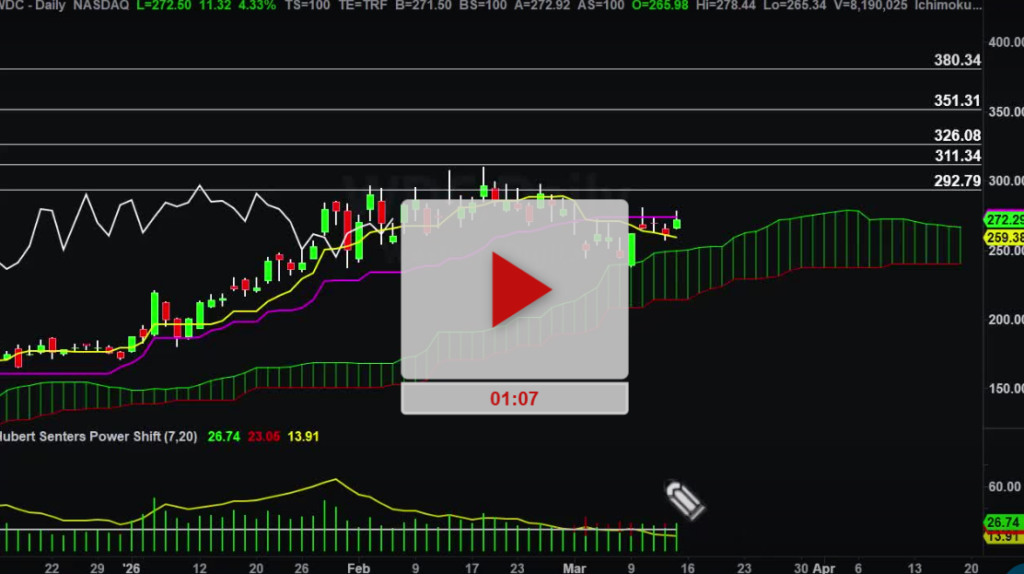Viewport: 1024px width, 574px height.
Task: Click the red play button
Action: (x=520, y=289)
